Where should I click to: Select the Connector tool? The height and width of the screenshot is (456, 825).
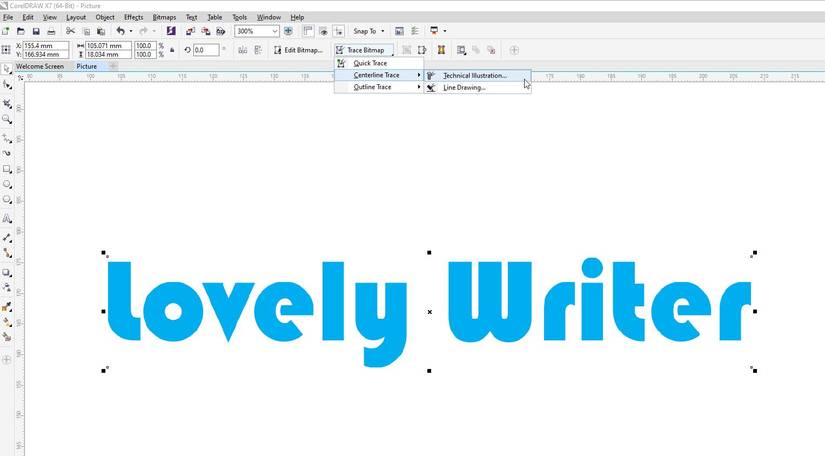pyautogui.click(x=7, y=253)
